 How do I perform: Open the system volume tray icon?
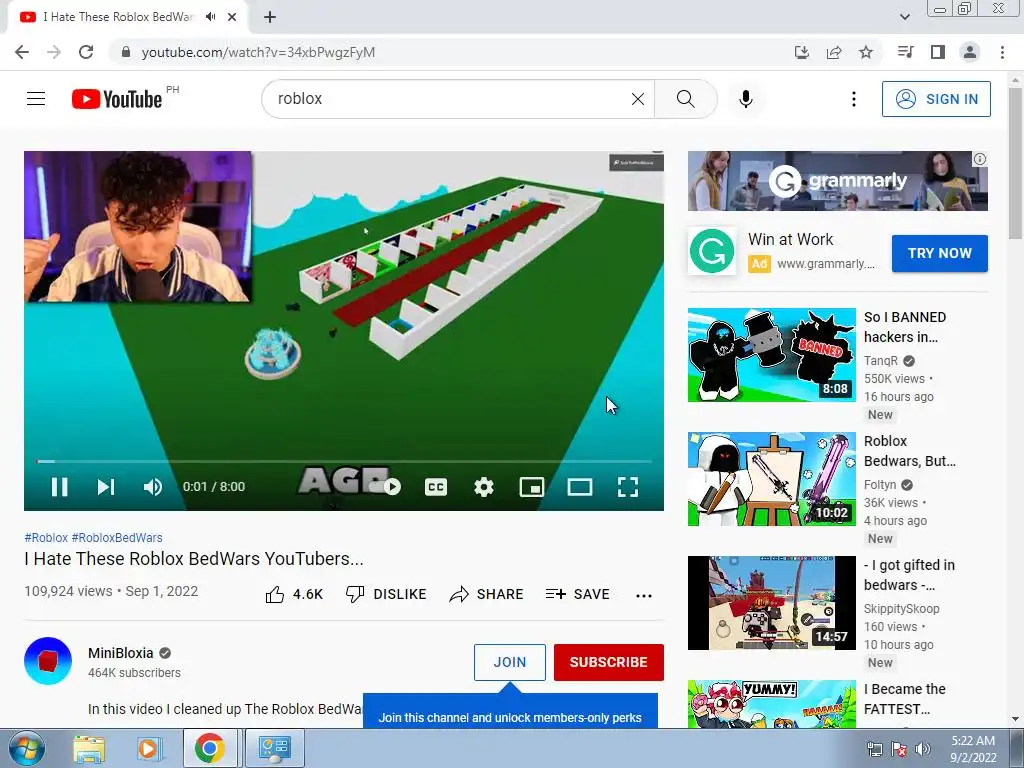pyautogui.click(x=923, y=748)
